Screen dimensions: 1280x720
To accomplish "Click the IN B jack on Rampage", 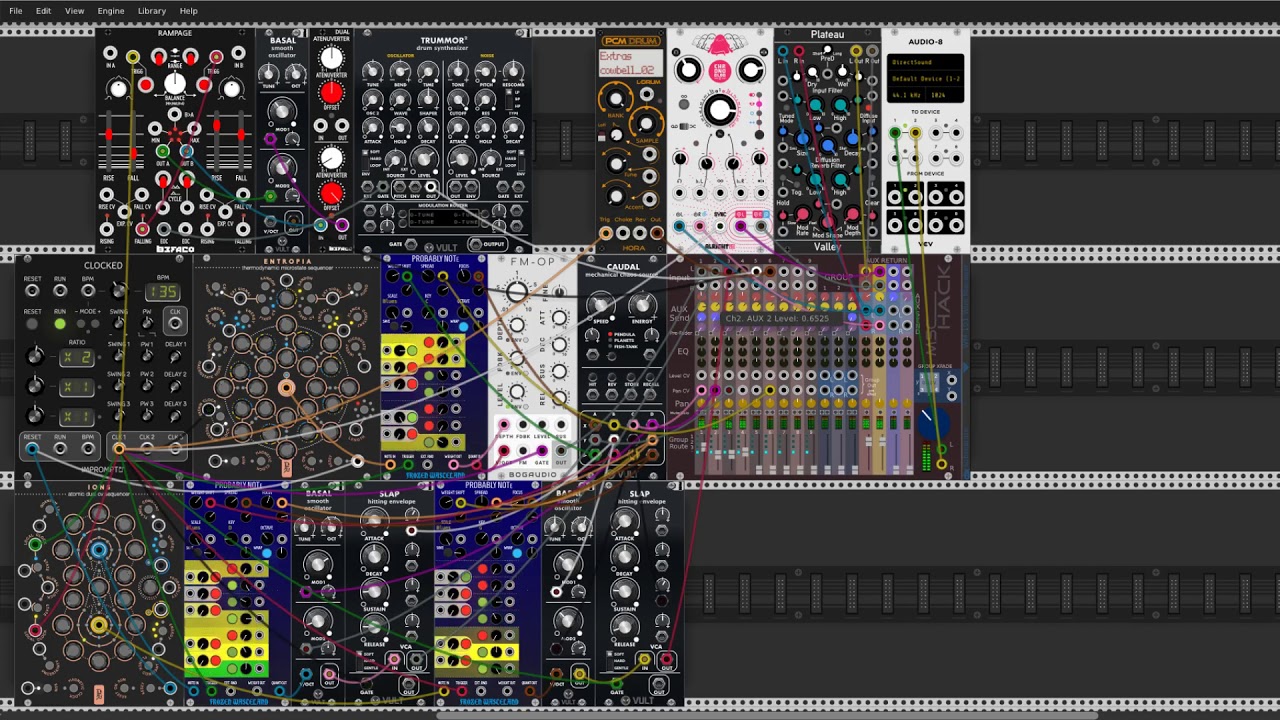I will point(240,53).
